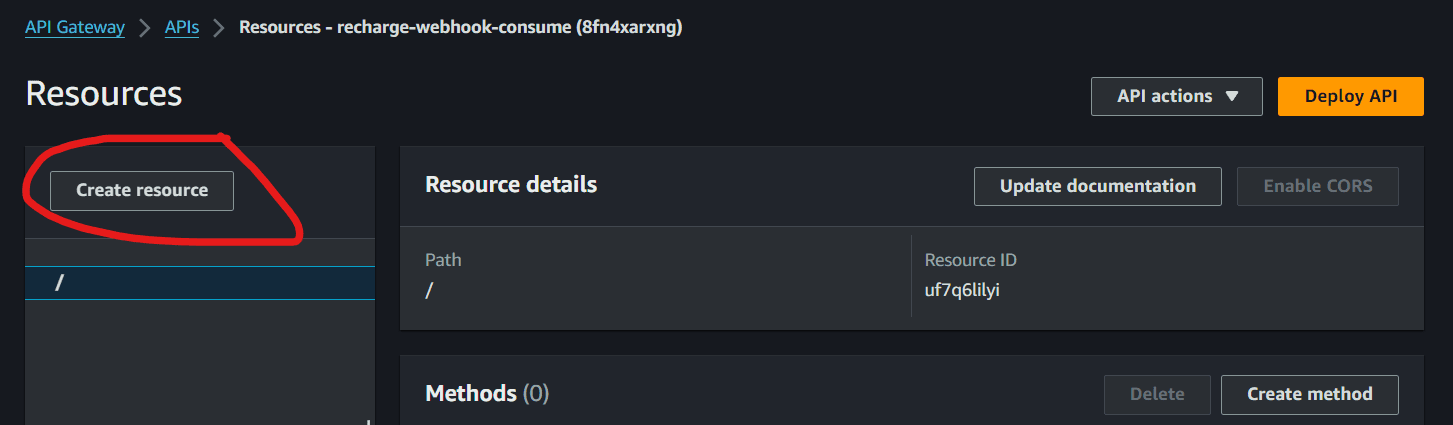Screen dimensions: 1453x425
Task: Click the chevron after APIs breadcrumb
Action: coord(219,28)
